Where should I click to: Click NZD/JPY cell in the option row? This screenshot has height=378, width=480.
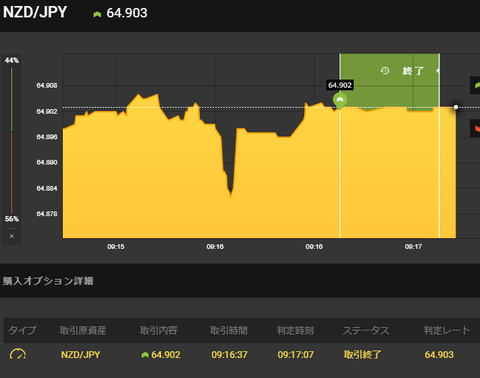pyautogui.click(x=80, y=355)
